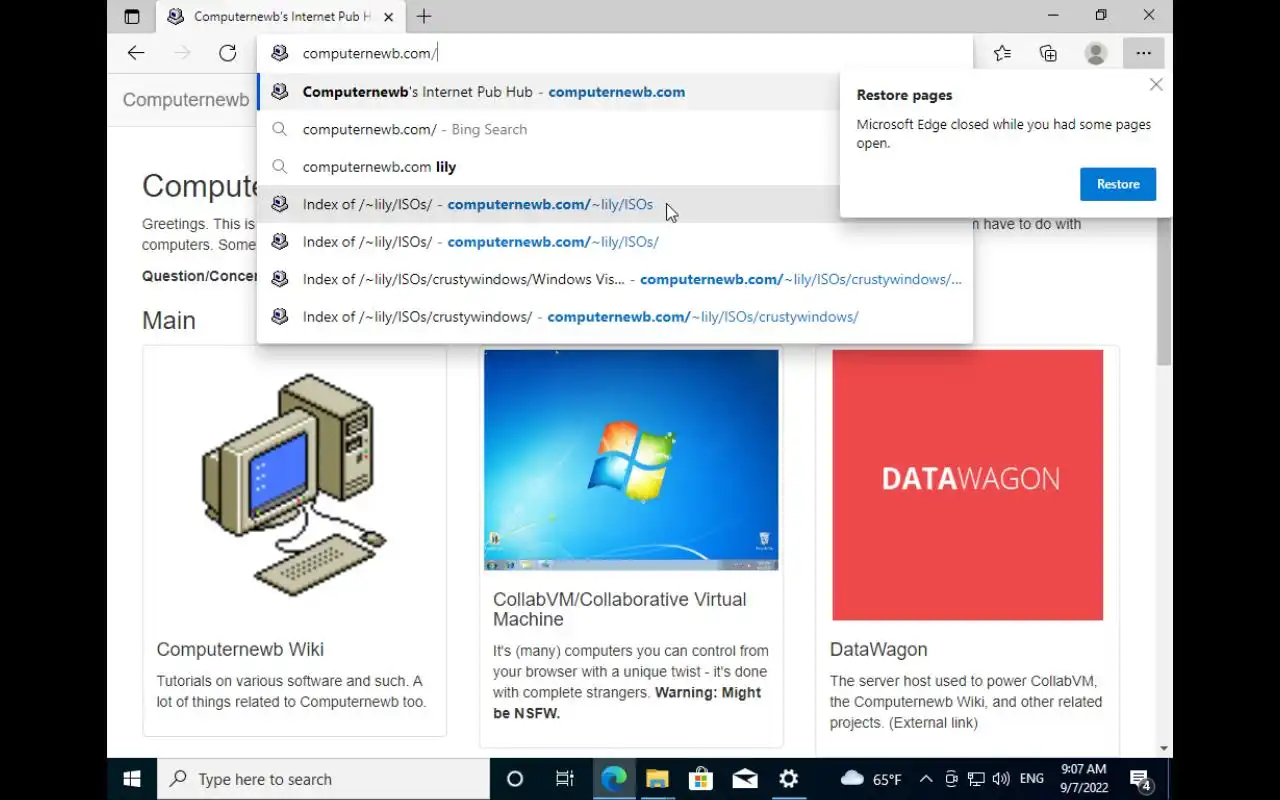
Task: Open the Favorites star list icon
Action: 1002,53
